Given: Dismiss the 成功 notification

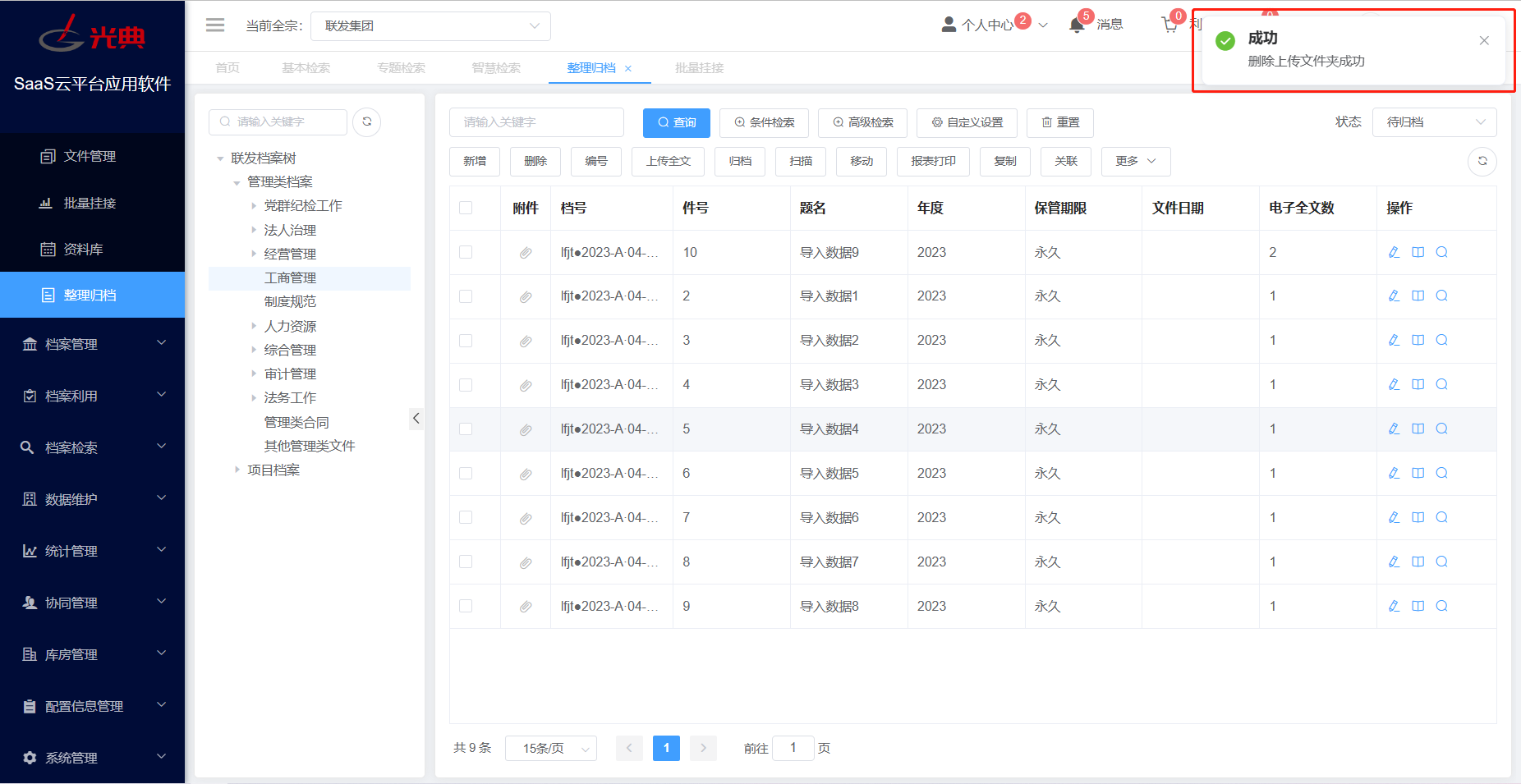Looking at the screenshot, I should point(1484,40).
